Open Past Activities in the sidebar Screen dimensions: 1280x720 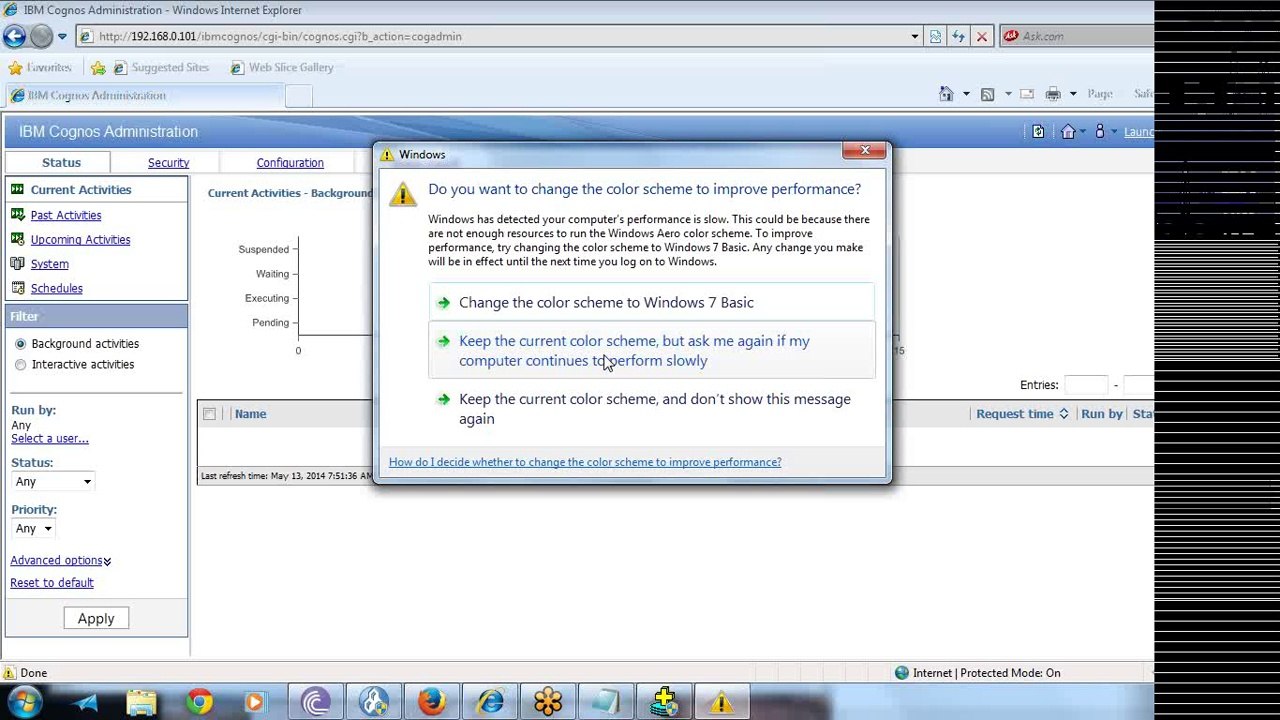pyautogui.click(x=66, y=215)
